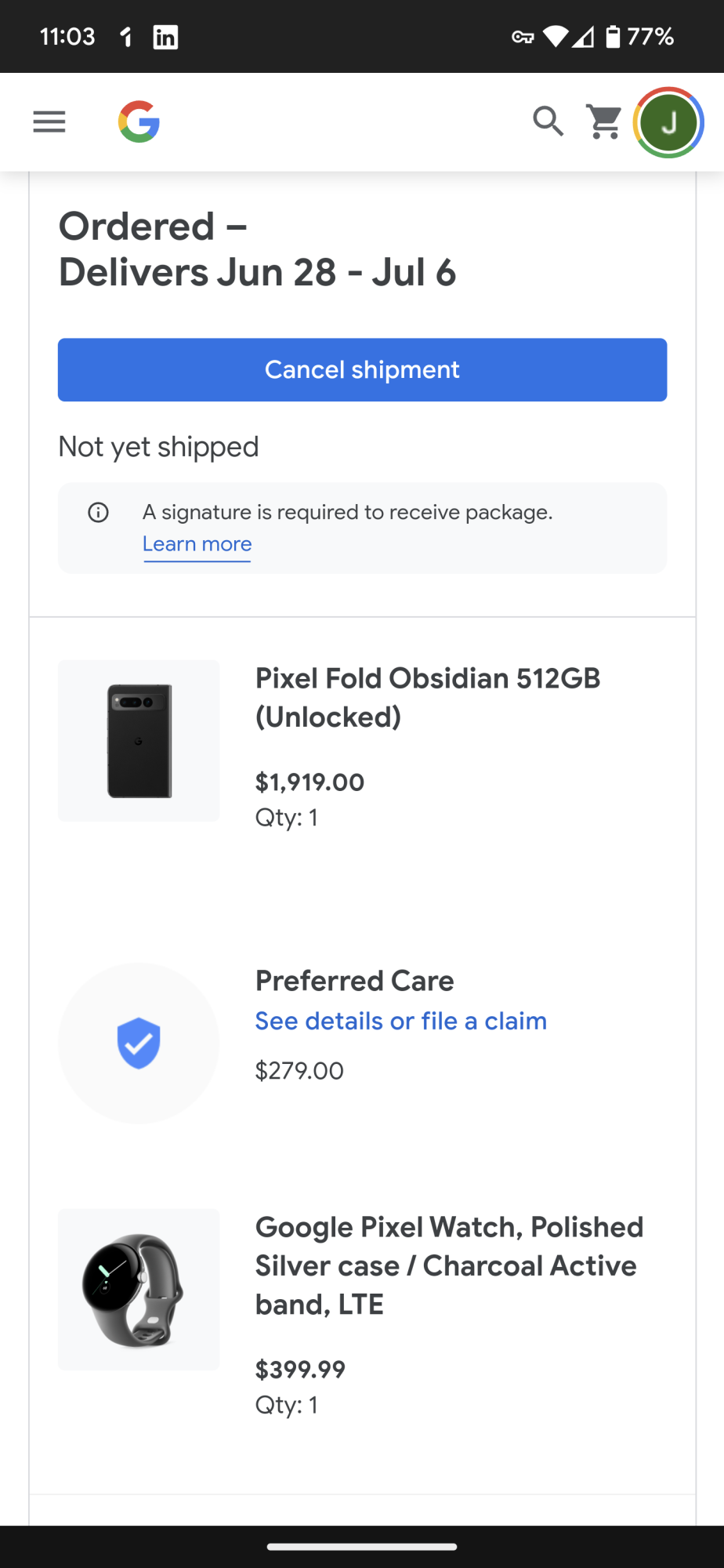Screen dimensions: 724x1568
Task: Tap the Pixel Fold product image
Action: tap(139, 741)
